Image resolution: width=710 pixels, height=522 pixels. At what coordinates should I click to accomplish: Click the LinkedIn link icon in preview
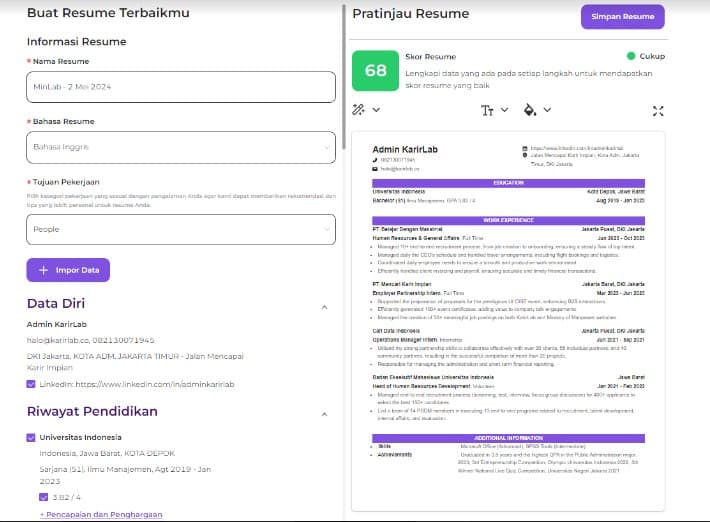(x=525, y=148)
